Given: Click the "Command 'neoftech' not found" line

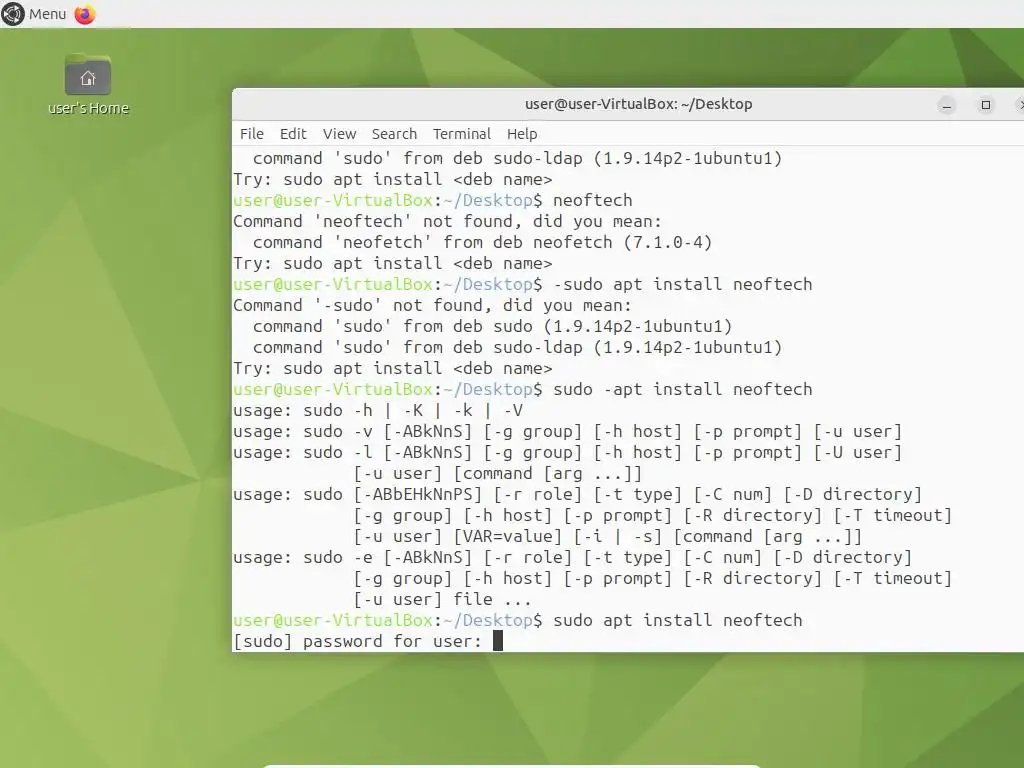Looking at the screenshot, I should point(447,221).
